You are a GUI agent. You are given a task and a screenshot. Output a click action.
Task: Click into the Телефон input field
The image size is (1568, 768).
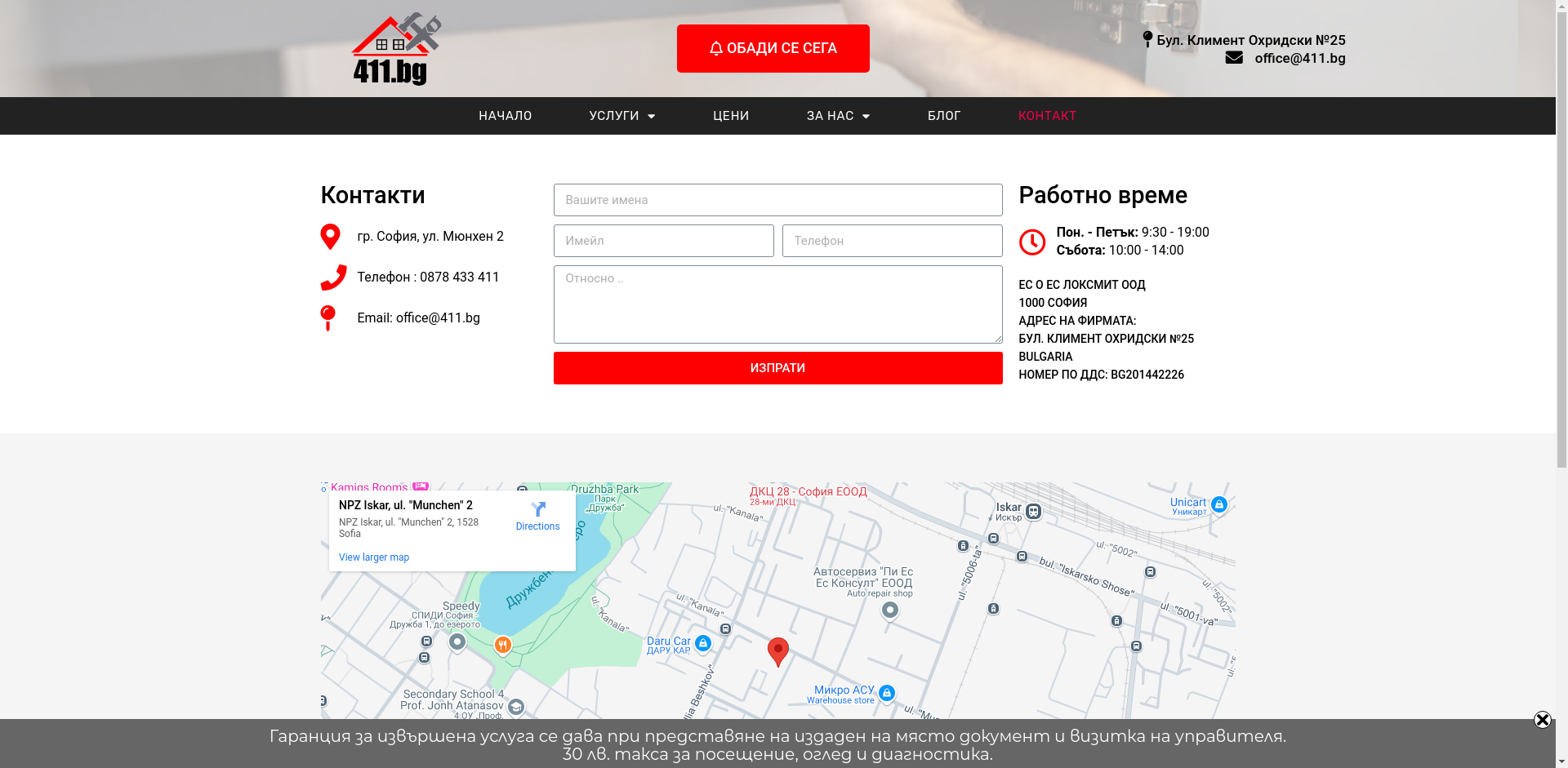click(892, 241)
